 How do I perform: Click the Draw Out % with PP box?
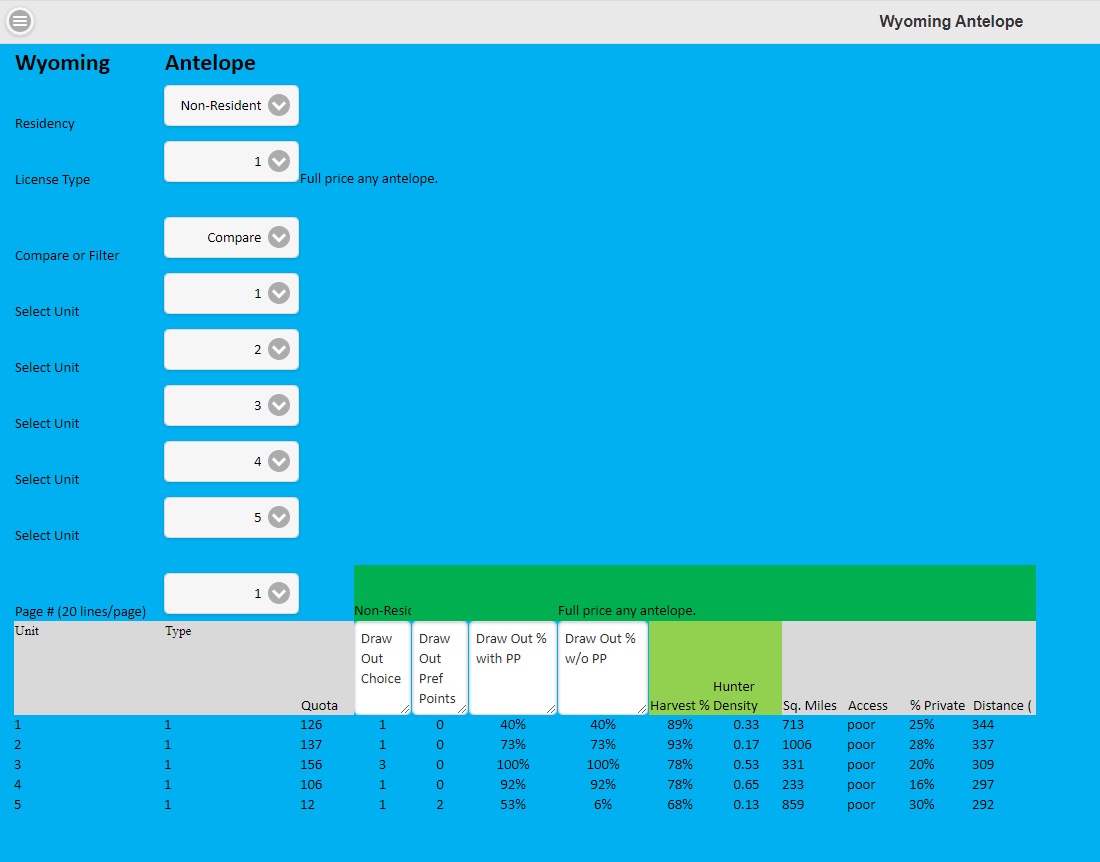(x=513, y=668)
